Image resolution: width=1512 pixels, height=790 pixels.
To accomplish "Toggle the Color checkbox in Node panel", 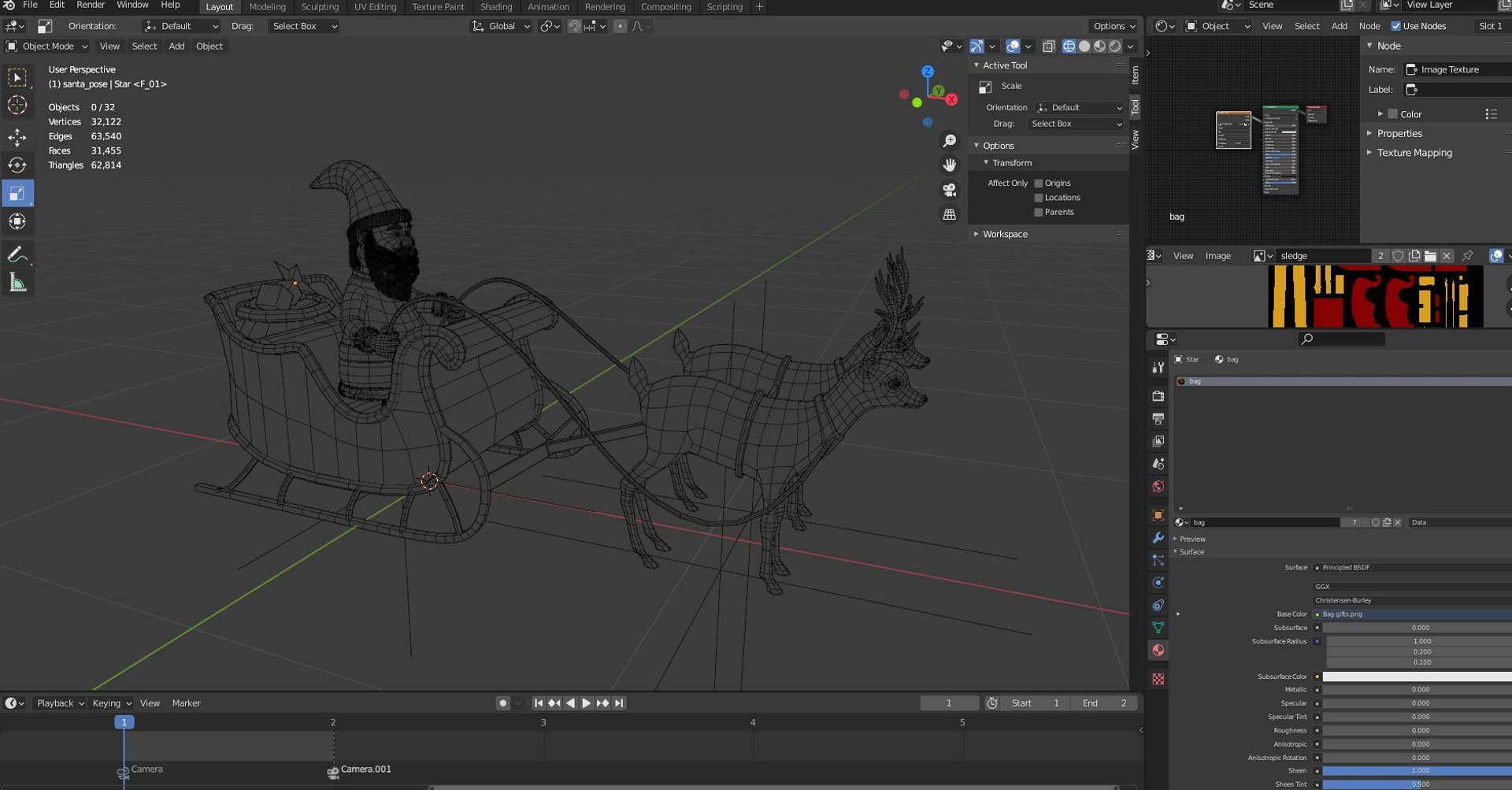I will tap(1392, 114).
